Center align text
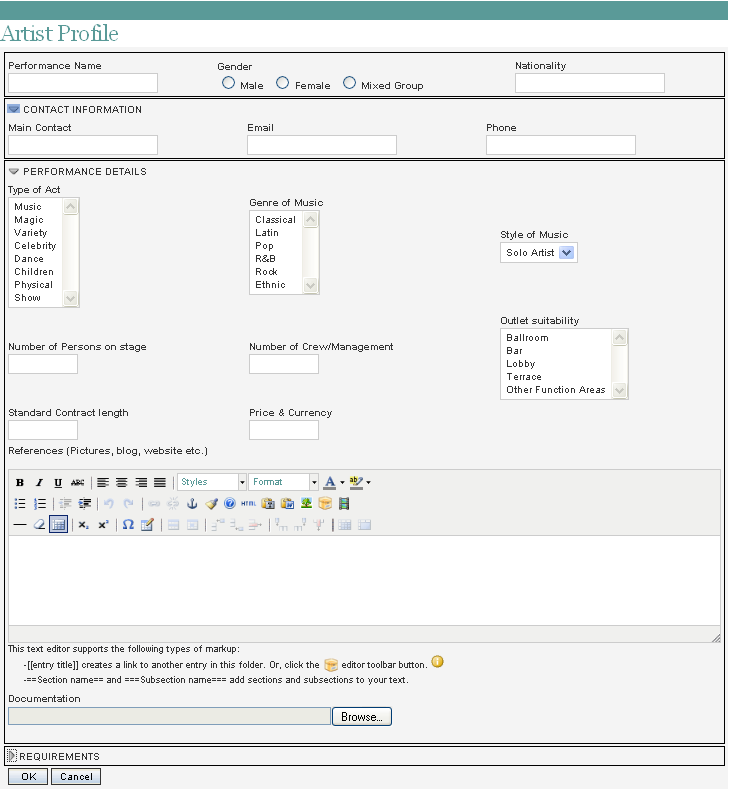Viewport: 729px width, 792px height. click(x=122, y=482)
